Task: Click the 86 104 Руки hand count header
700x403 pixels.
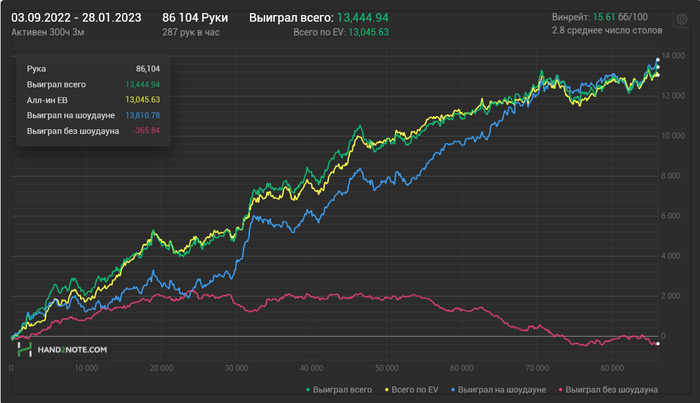Action: (x=195, y=18)
